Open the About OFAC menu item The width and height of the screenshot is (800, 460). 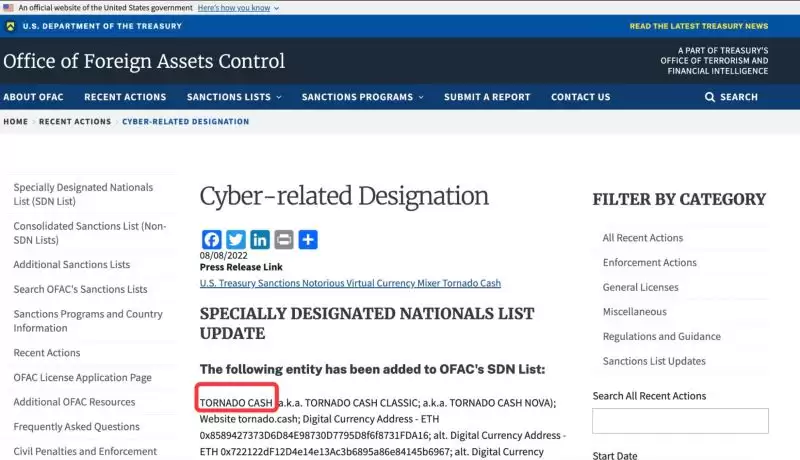(x=34, y=97)
